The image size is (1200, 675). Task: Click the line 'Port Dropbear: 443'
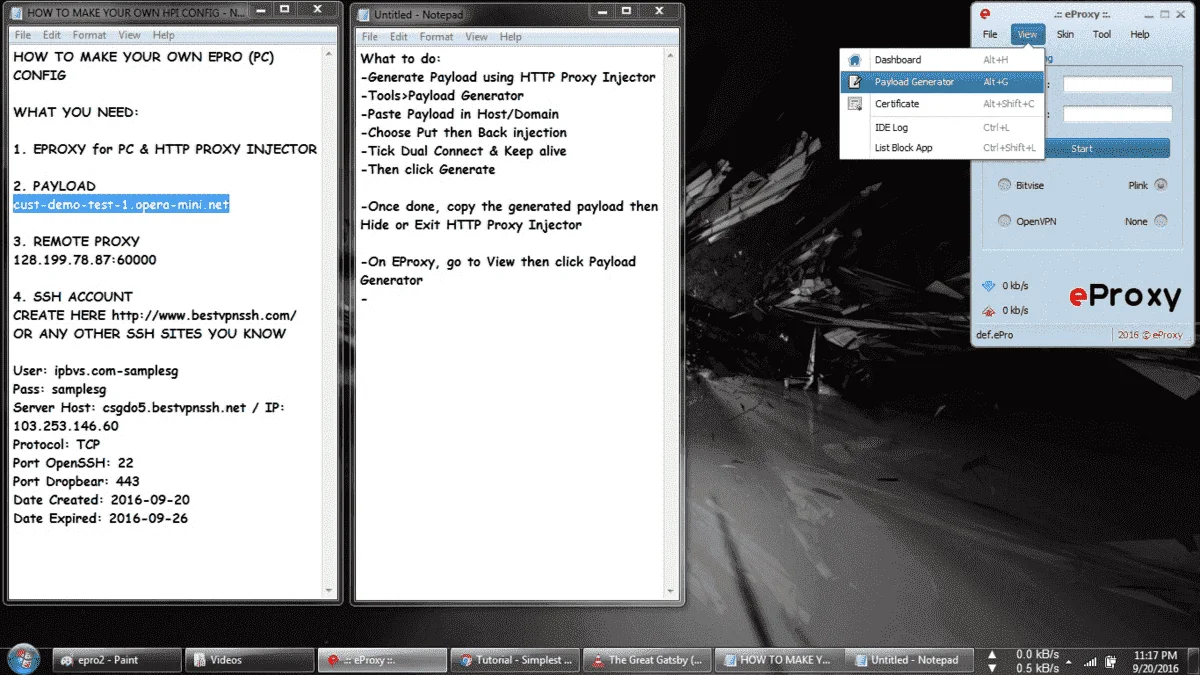[x=76, y=481]
